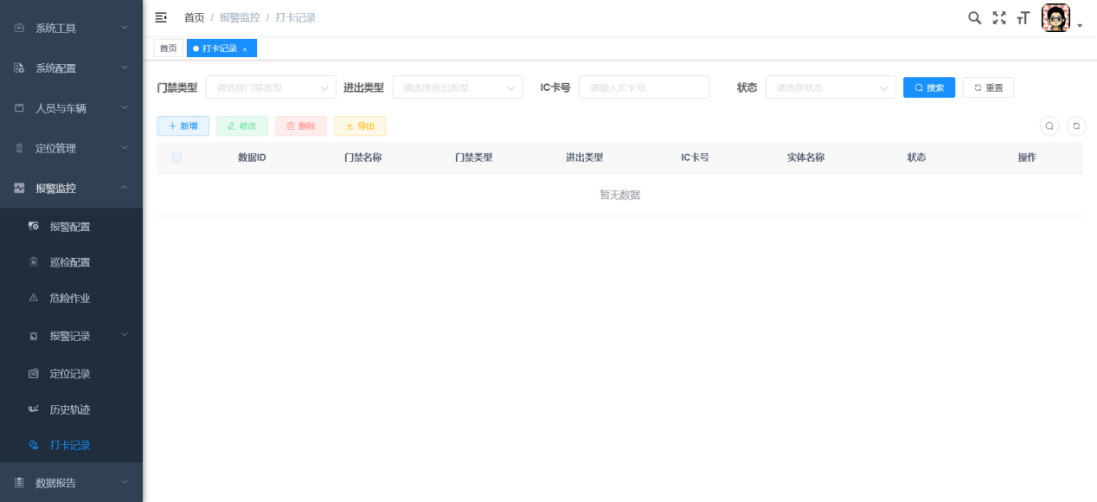Click the blue 搜索 button

(929, 88)
